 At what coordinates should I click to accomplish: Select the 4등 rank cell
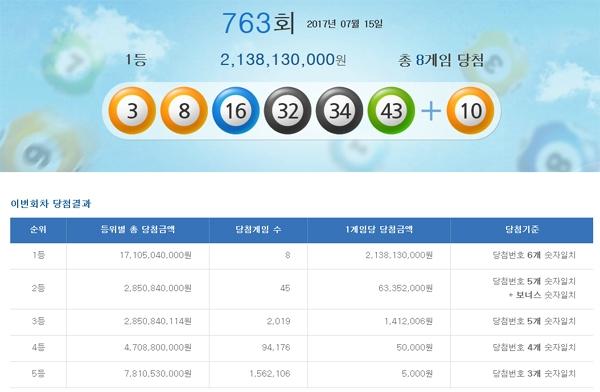click(x=38, y=348)
